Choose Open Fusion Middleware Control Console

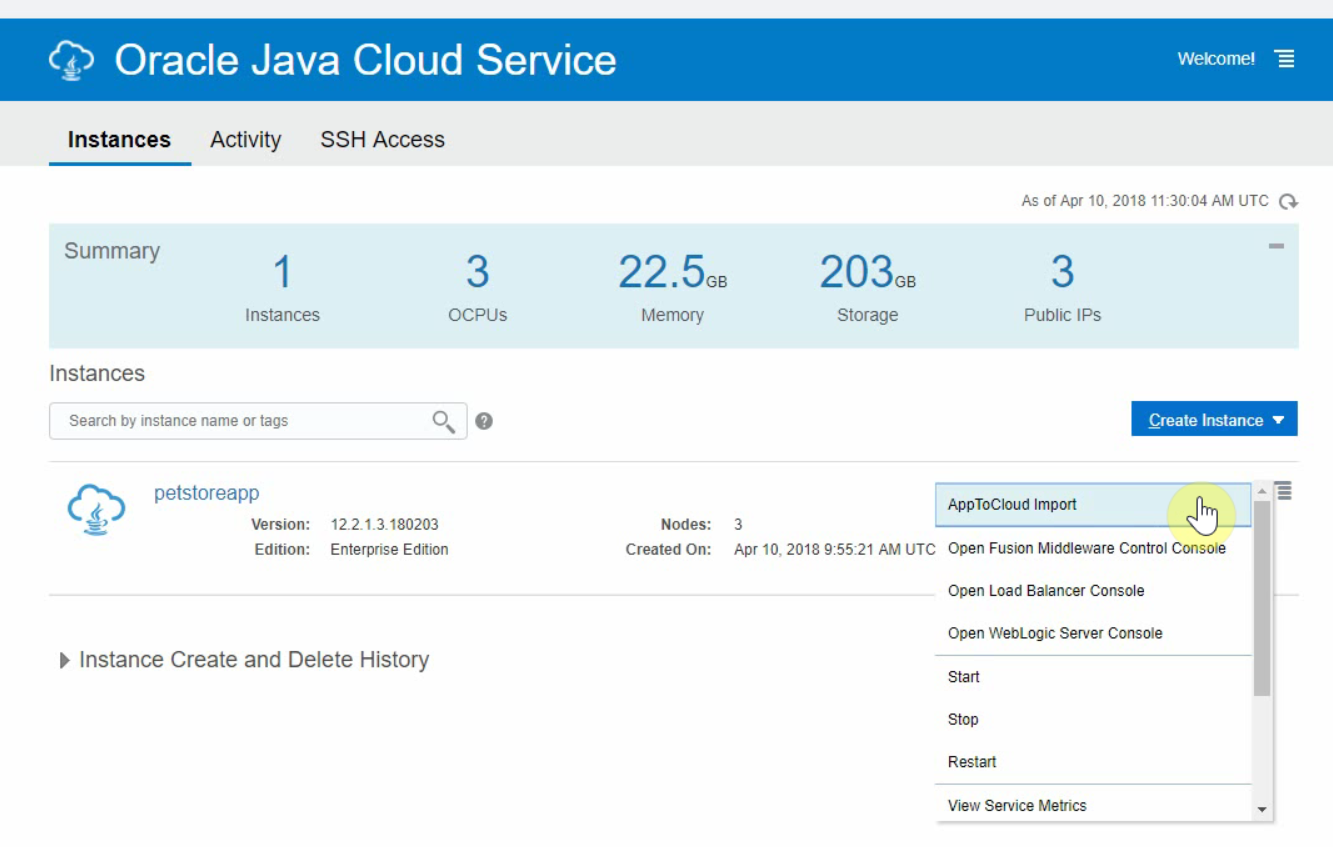1093,548
